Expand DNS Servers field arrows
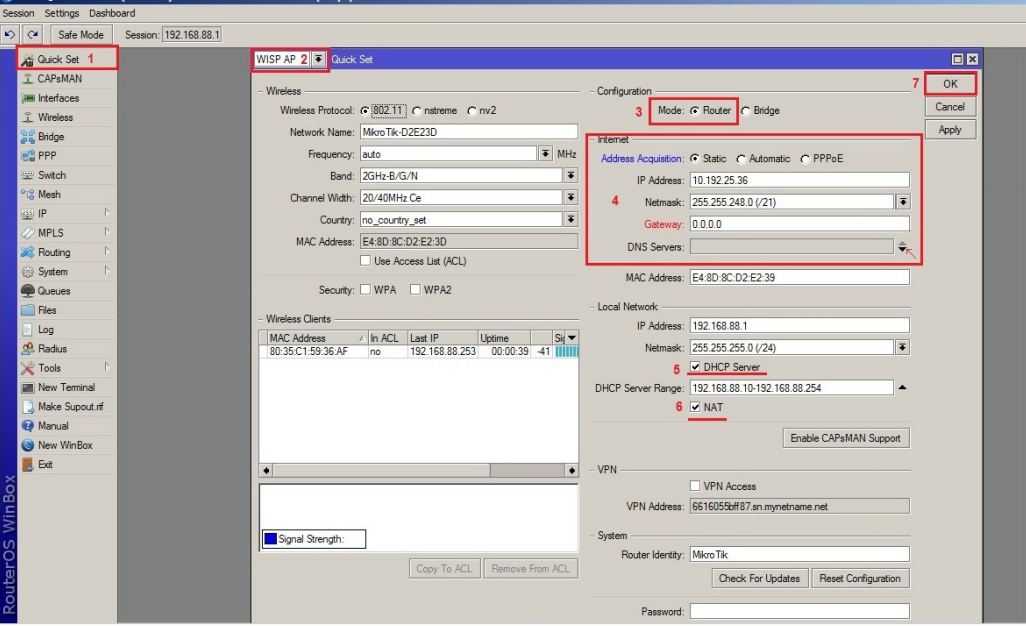The height and width of the screenshot is (626, 1026). [902, 247]
